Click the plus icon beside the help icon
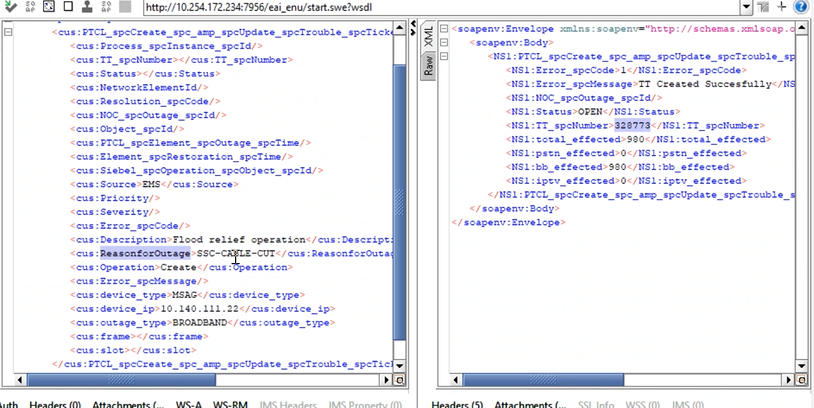814x408 pixels. pos(782,7)
